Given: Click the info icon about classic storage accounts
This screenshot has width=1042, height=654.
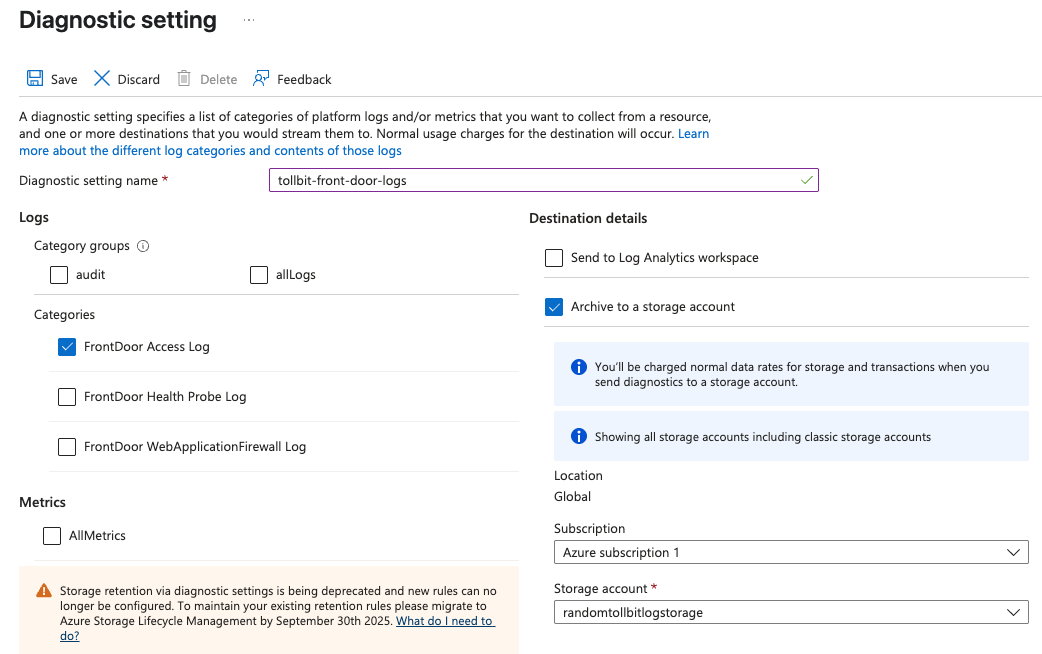Looking at the screenshot, I should [578, 436].
